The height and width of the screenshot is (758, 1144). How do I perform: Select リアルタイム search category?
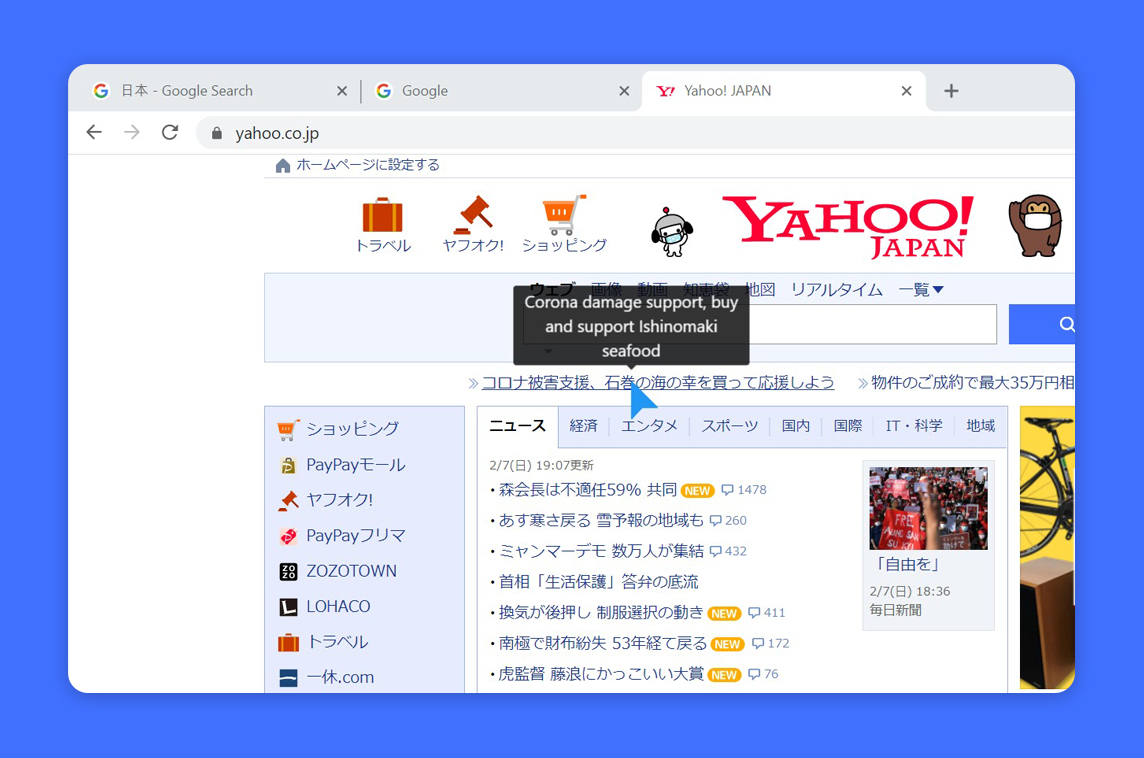coord(836,290)
